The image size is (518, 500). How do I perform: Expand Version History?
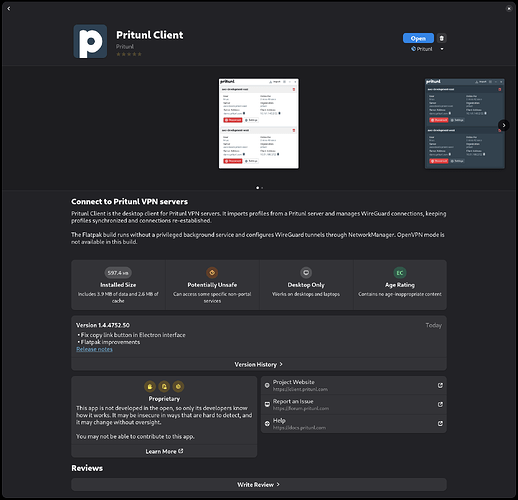259,364
